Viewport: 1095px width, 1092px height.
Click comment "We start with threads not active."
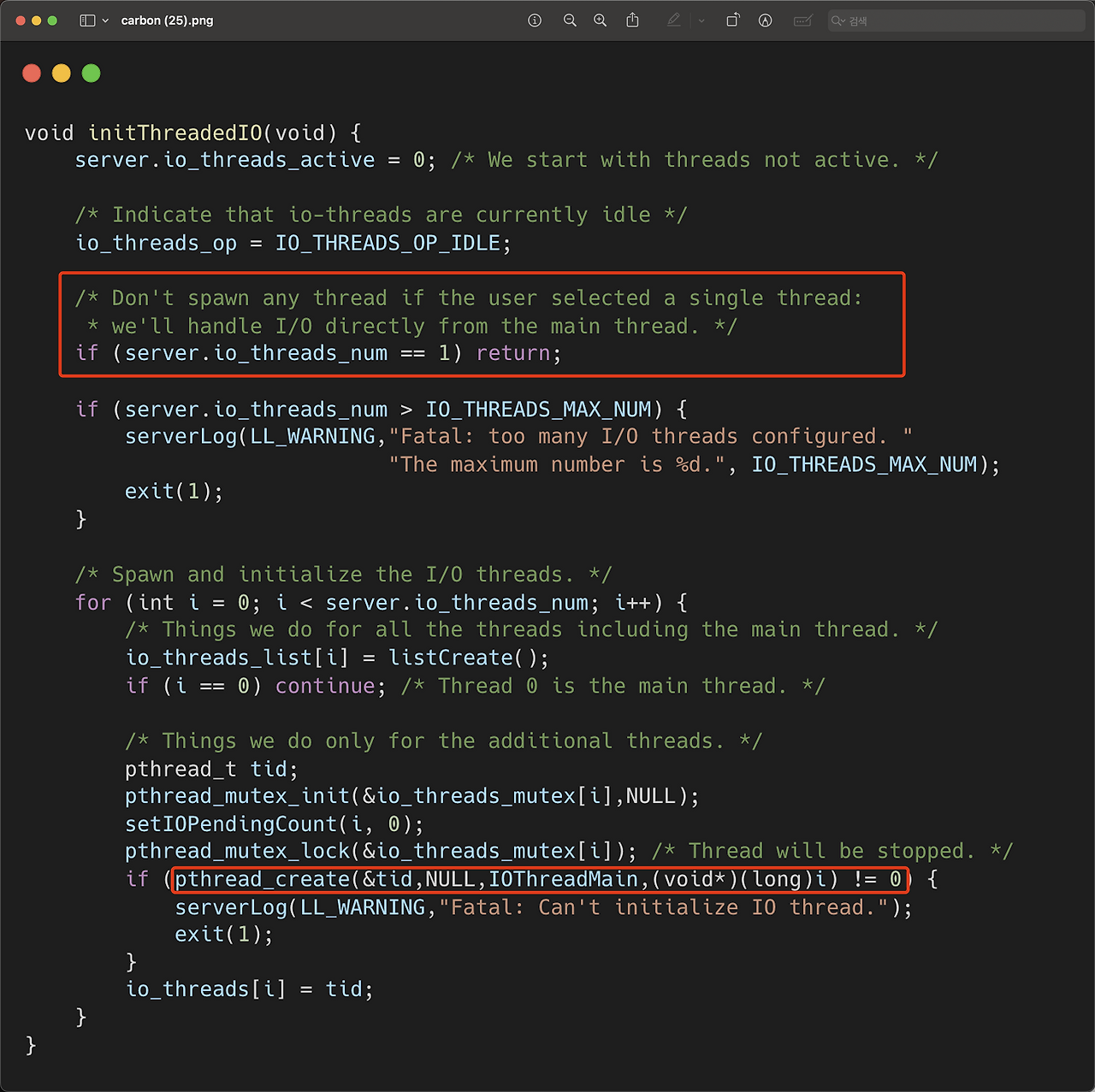694,161
